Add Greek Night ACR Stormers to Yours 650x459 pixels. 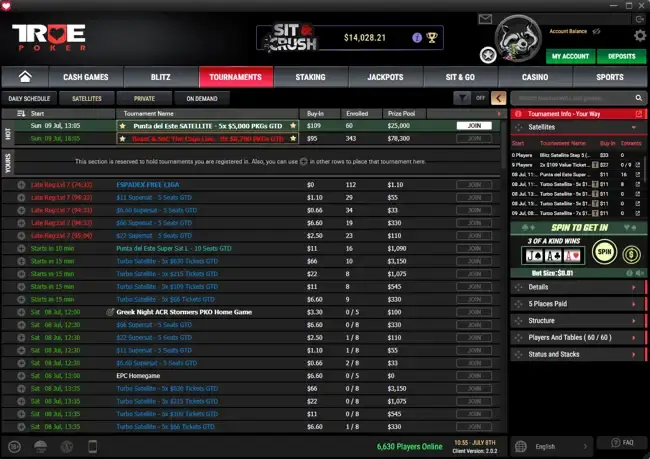tap(21, 312)
